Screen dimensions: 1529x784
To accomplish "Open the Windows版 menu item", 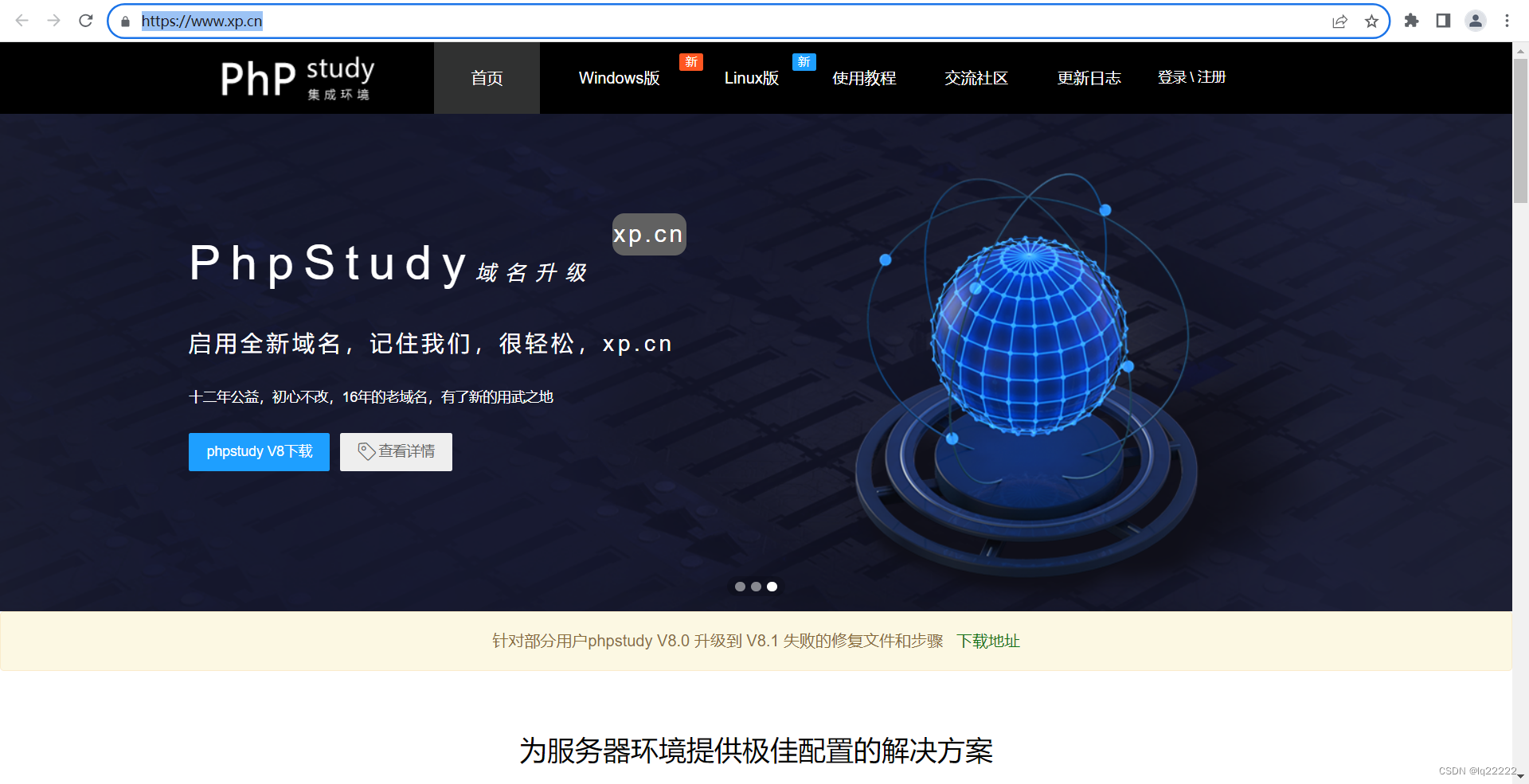I will 620,78.
